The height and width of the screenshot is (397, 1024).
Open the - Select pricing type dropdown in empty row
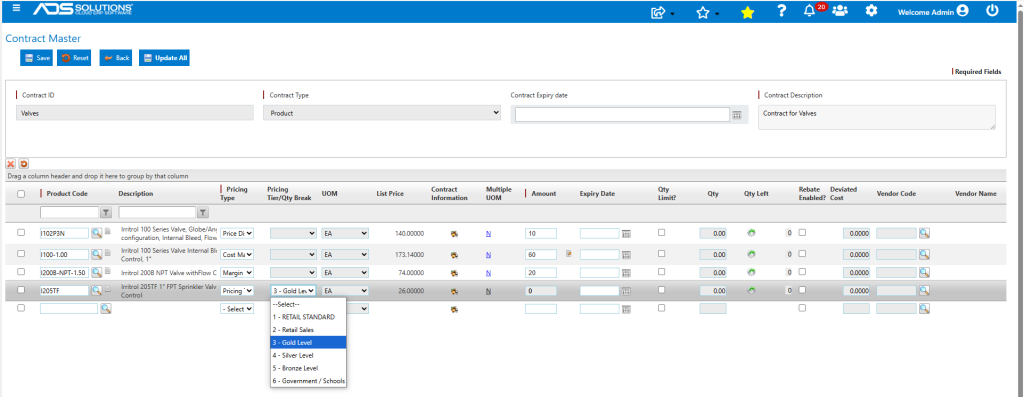point(237,309)
